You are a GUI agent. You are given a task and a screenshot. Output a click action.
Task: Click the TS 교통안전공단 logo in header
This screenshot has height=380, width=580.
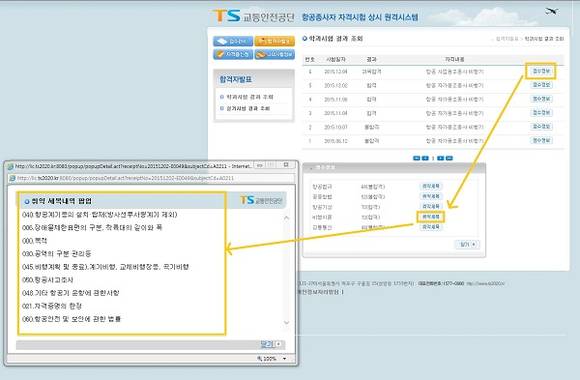click(x=253, y=16)
